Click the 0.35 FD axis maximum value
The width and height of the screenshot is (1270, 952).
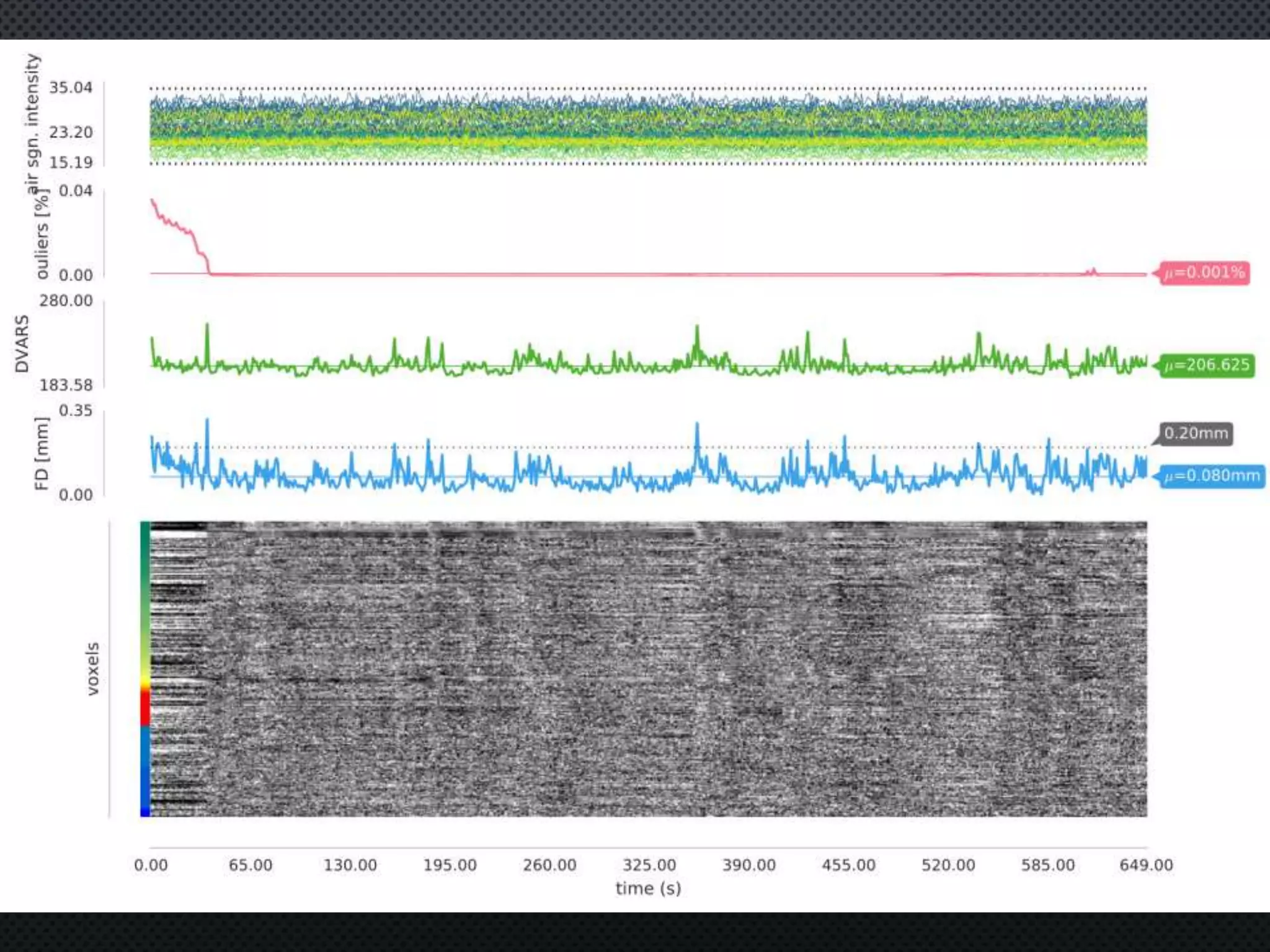click(x=75, y=410)
